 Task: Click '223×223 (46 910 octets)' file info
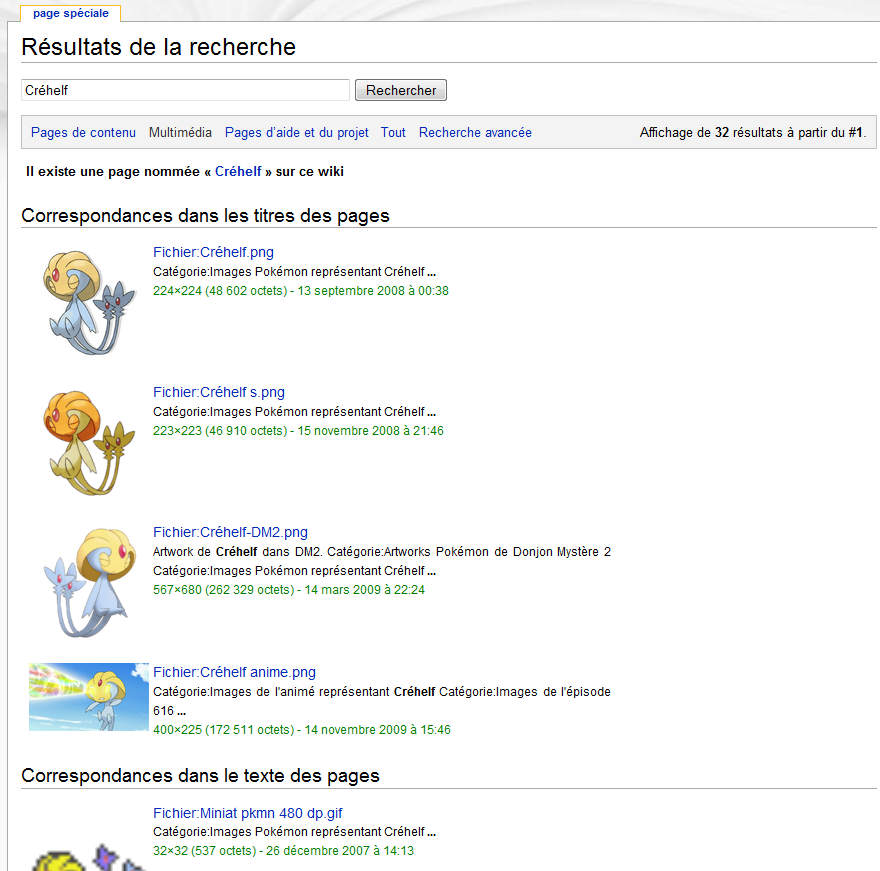click(220, 430)
